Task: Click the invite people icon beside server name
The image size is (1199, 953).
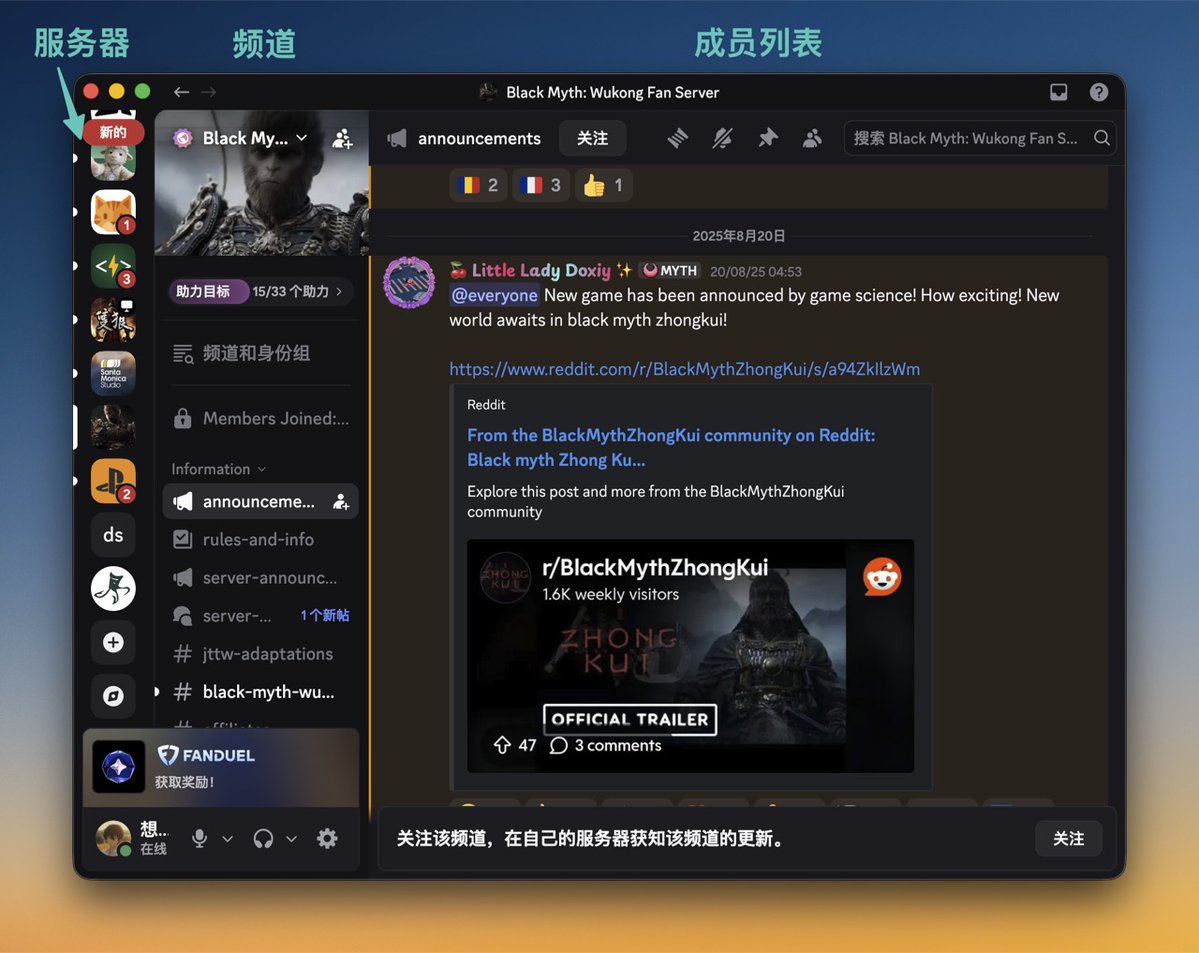Action: tap(342, 138)
